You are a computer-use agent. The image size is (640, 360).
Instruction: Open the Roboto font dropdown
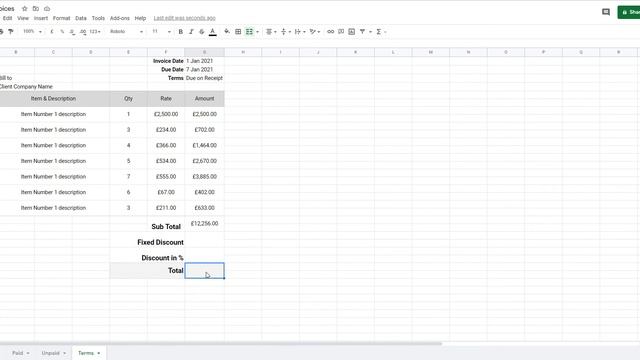(x=127, y=31)
